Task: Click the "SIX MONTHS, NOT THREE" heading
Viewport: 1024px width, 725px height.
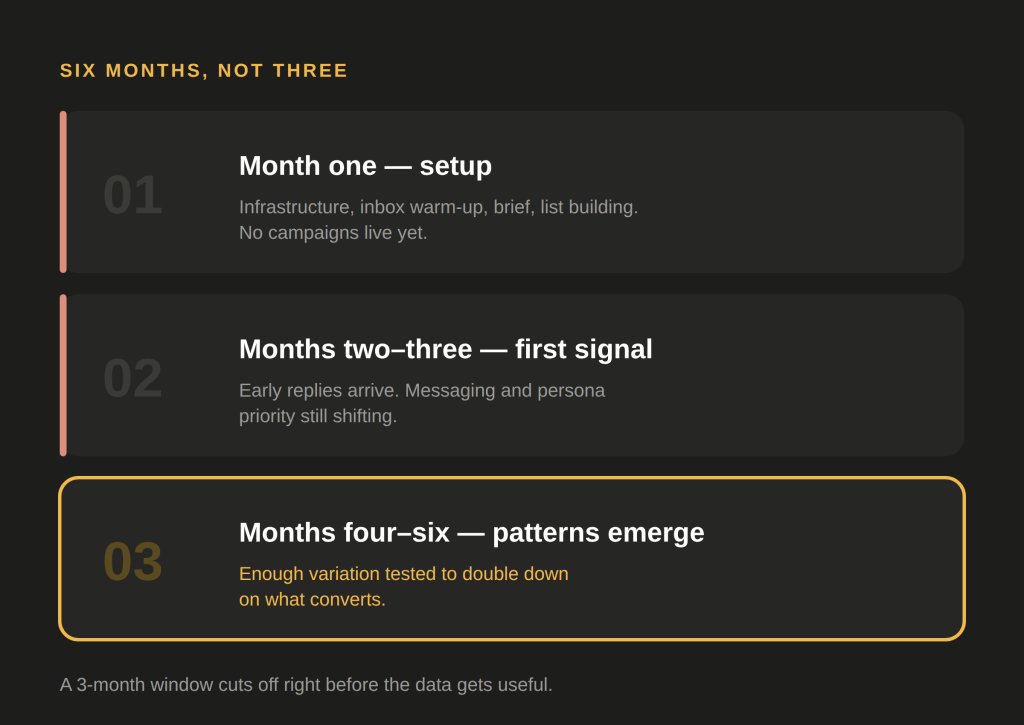Action: pos(204,71)
